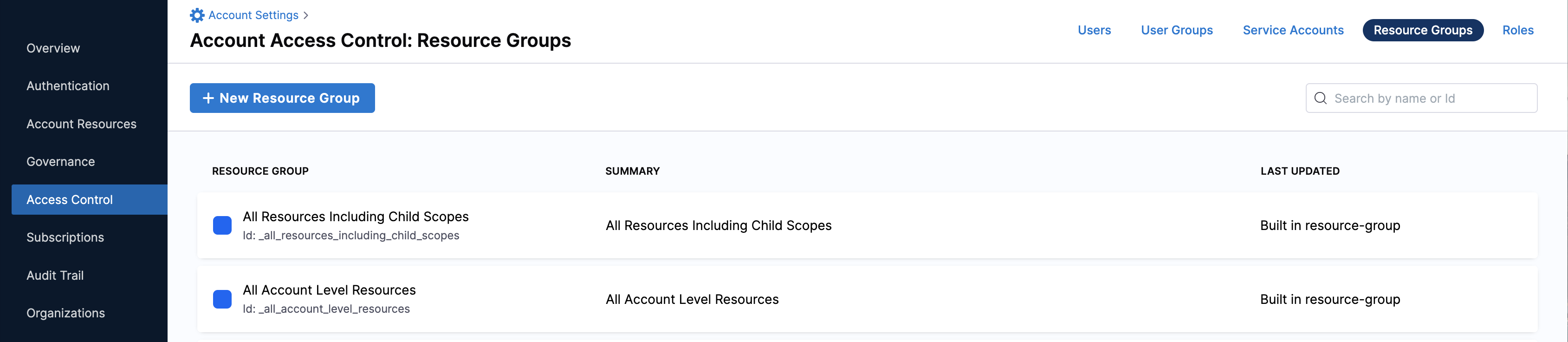
Task: Switch to the User Groups tab
Action: (x=1177, y=31)
